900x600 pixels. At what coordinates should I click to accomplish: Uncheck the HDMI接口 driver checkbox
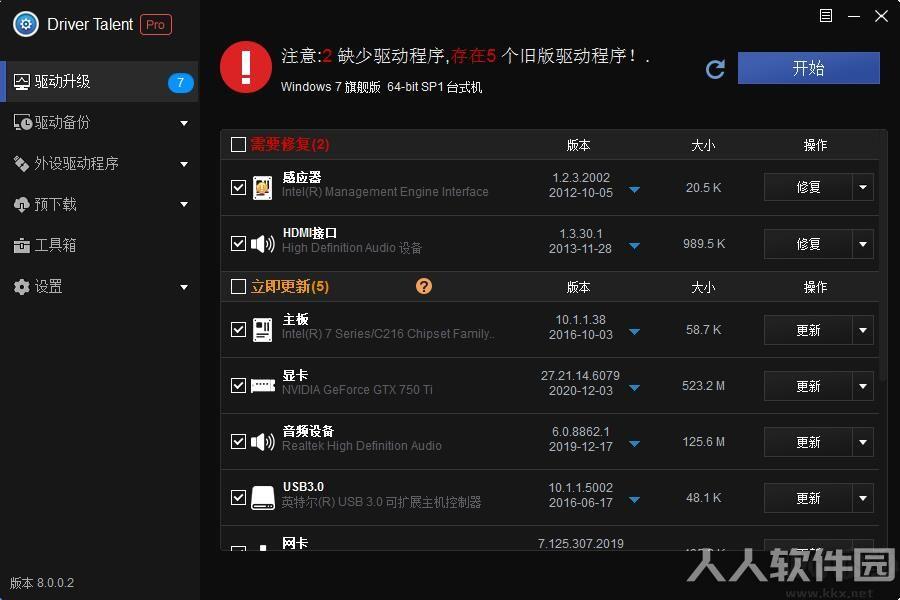coord(238,243)
